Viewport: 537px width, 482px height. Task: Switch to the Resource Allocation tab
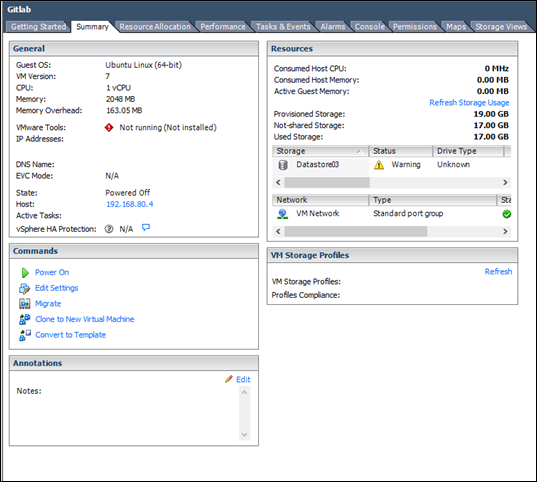pyautogui.click(x=155, y=27)
